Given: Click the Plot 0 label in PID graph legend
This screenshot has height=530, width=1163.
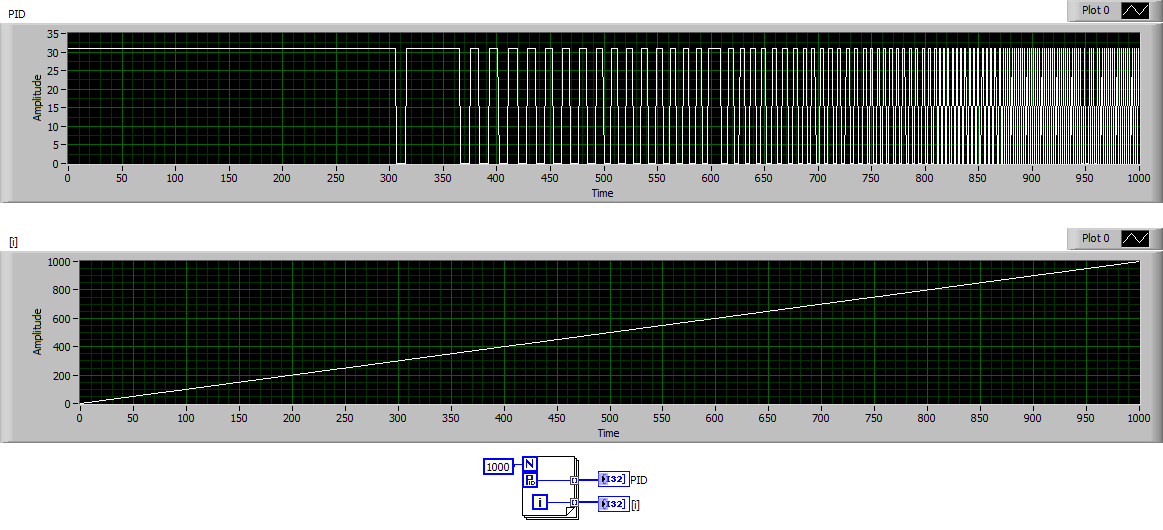Looking at the screenshot, I should click(x=1096, y=10).
